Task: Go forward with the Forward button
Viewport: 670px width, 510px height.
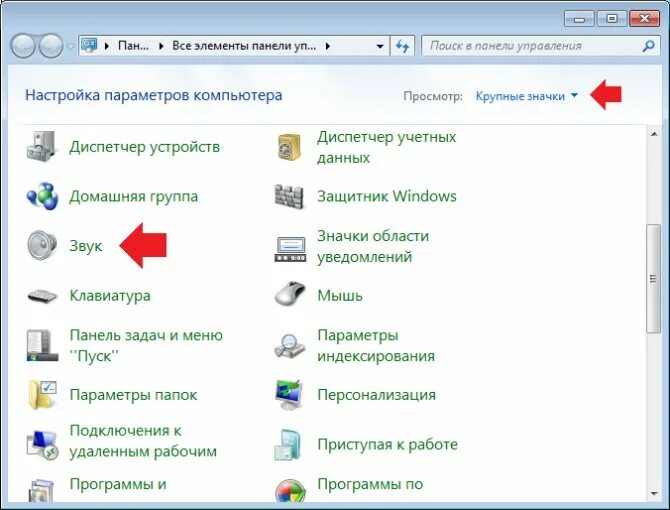Action: pos(51,46)
